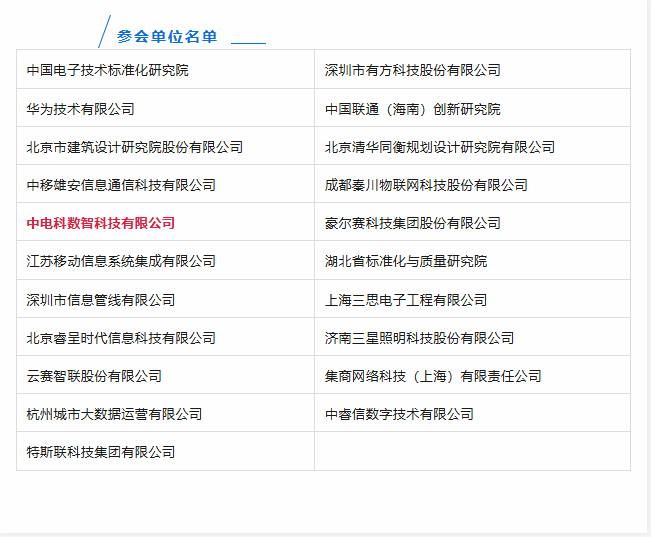Open the red 中电科数智科技有限公司 link
Image resolution: width=651 pixels, height=537 pixels.
[100, 223]
